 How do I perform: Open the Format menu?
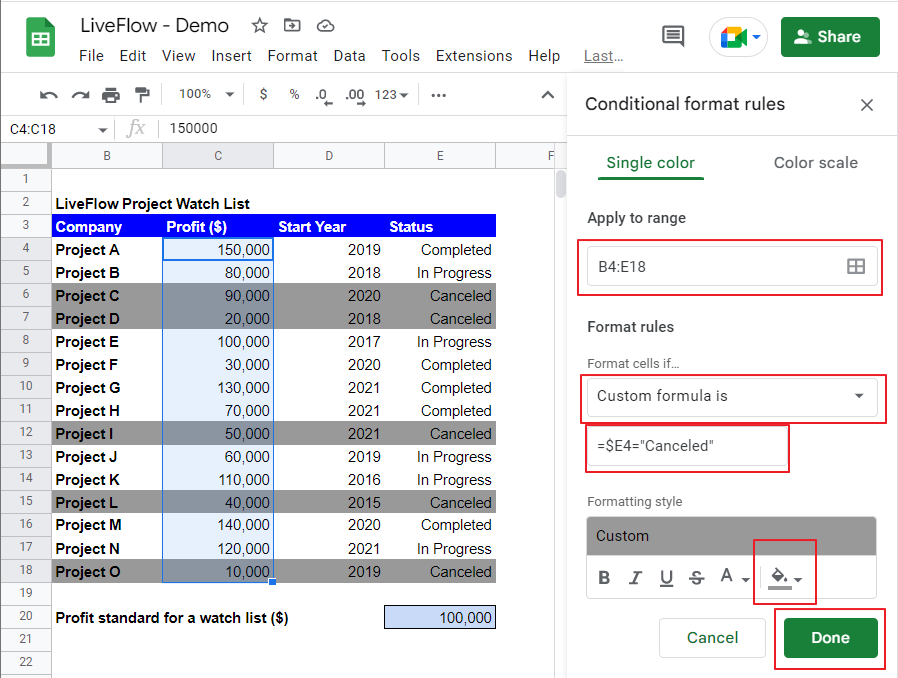click(x=292, y=56)
